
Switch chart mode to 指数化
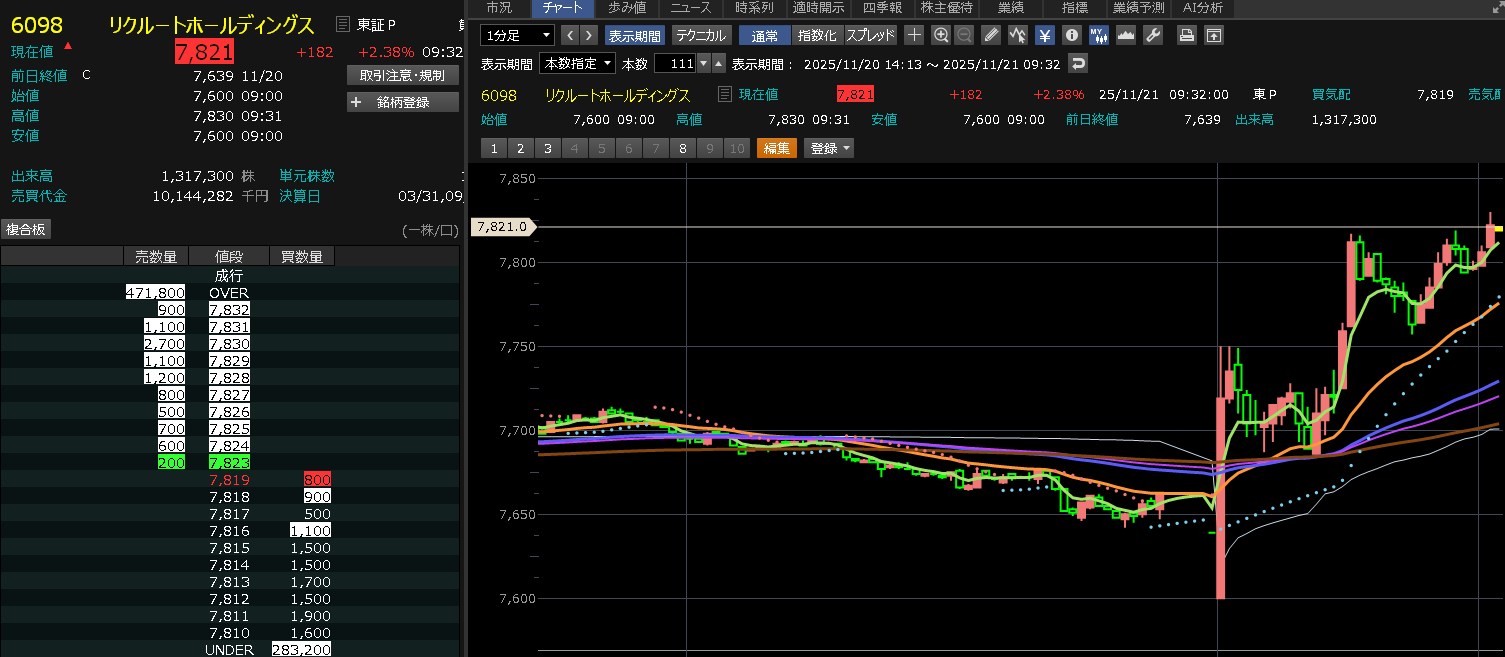(817, 36)
